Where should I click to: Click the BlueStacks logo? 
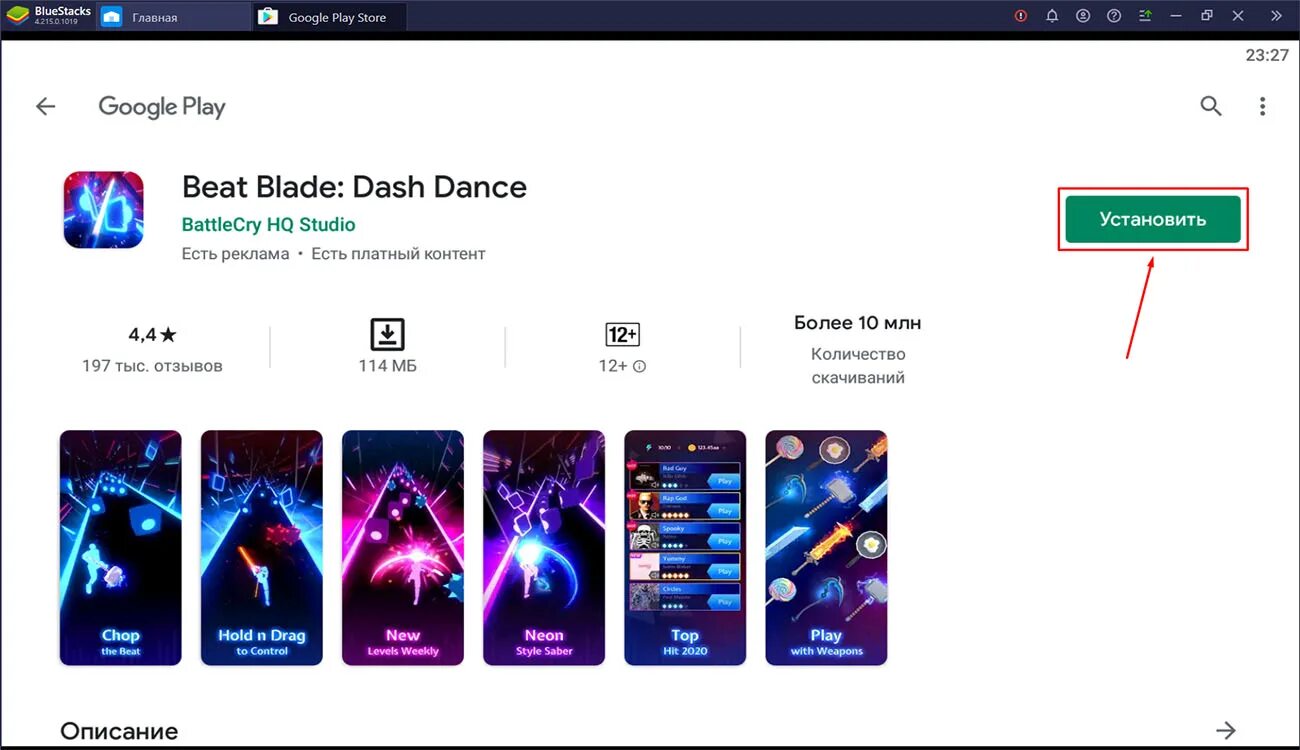(x=18, y=16)
